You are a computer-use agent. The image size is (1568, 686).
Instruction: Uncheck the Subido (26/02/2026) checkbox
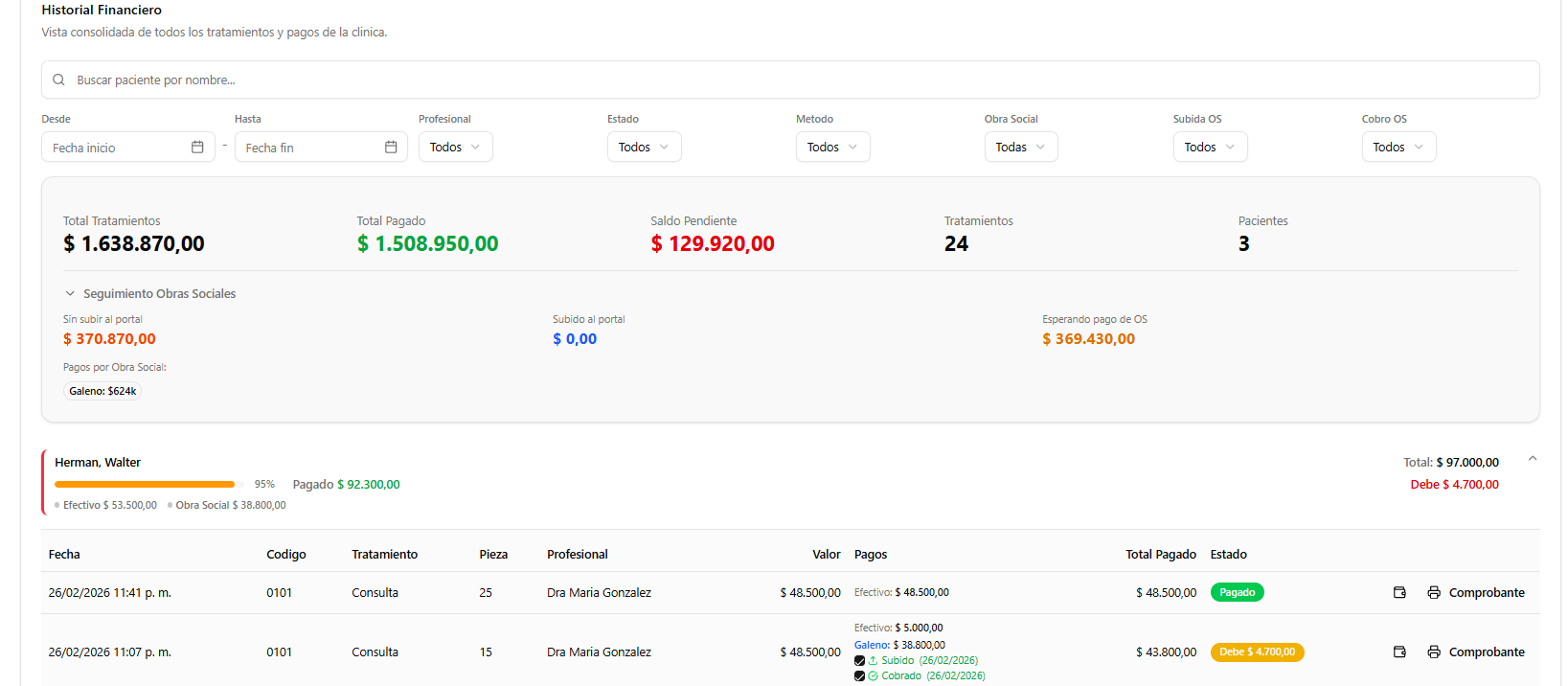click(x=859, y=661)
